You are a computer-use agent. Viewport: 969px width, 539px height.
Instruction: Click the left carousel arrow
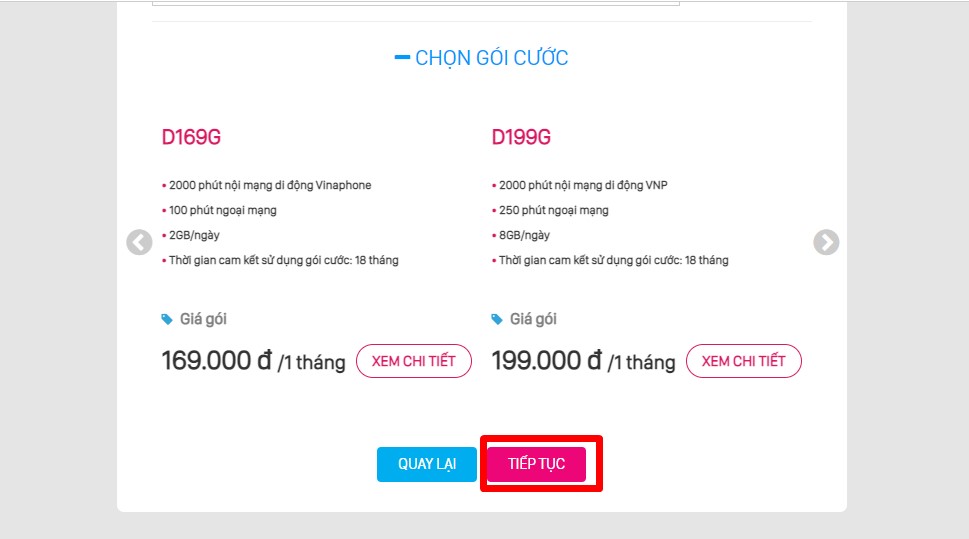tap(139, 243)
